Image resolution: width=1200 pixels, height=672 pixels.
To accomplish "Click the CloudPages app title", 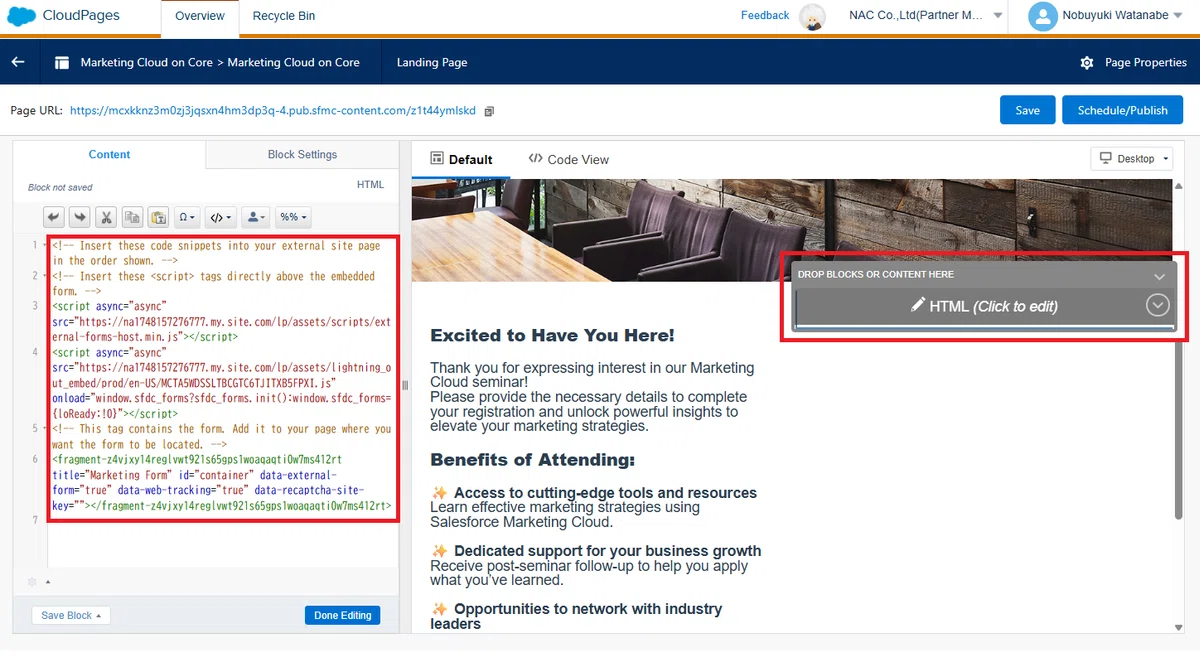I will coord(80,16).
